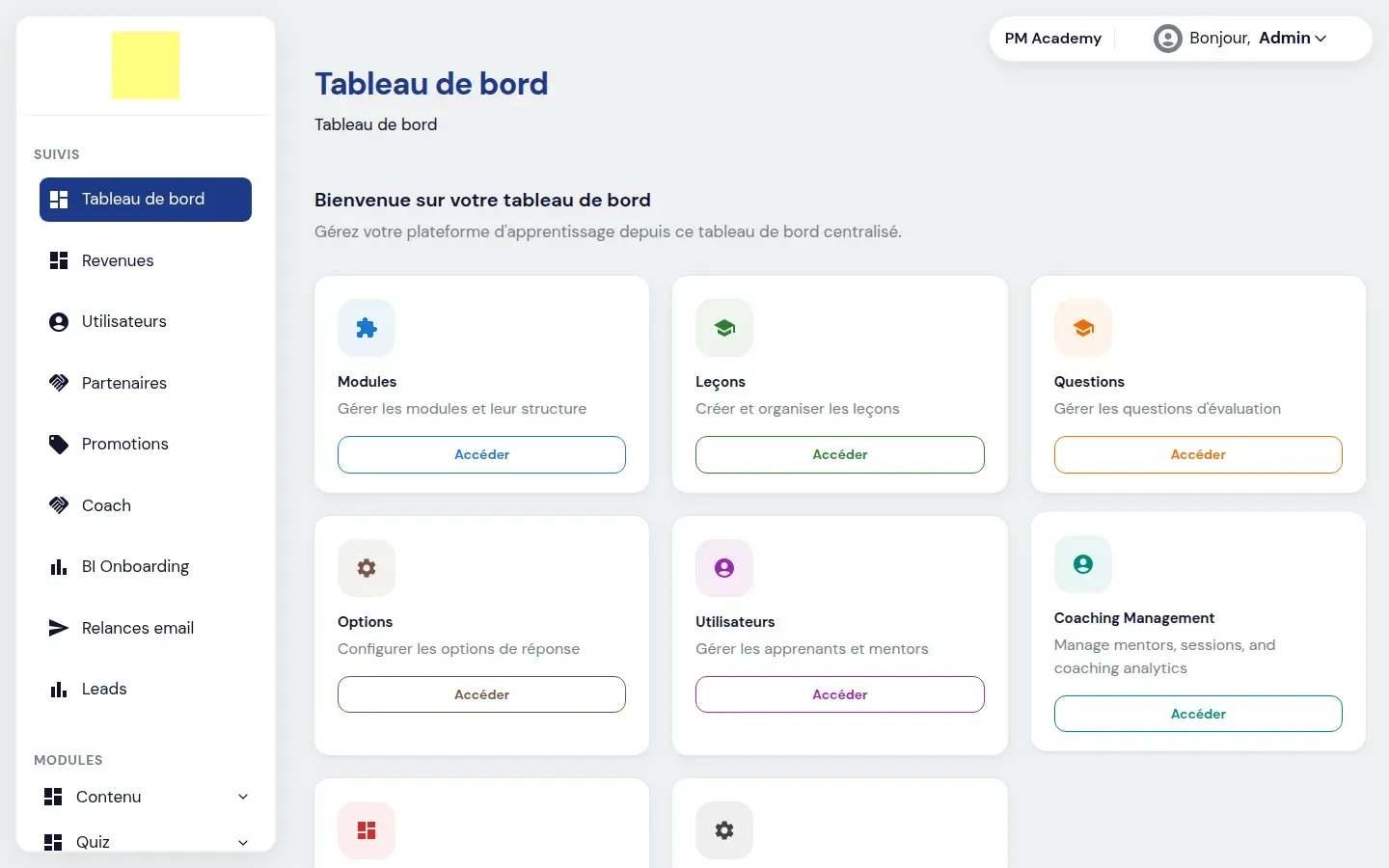Screen dimensions: 1389x868
Task: Click the blue puzzle Modules card icon
Action: click(x=367, y=328)
